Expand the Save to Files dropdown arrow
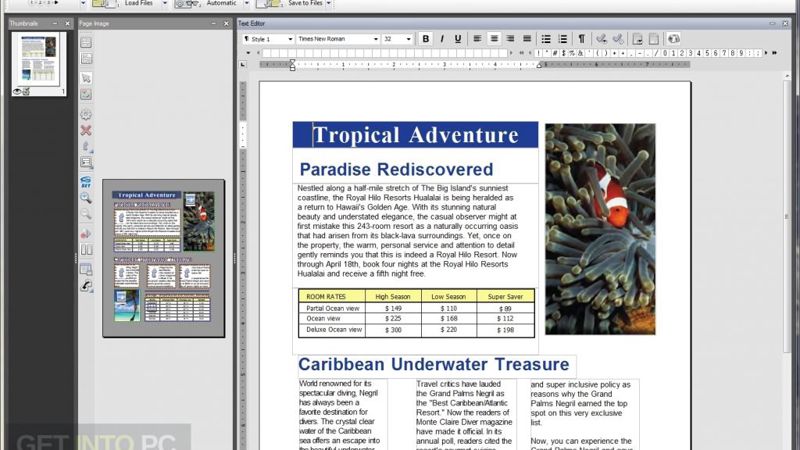Image resolution: width=800 pixels, height=450 pixels. coord(329,3)
